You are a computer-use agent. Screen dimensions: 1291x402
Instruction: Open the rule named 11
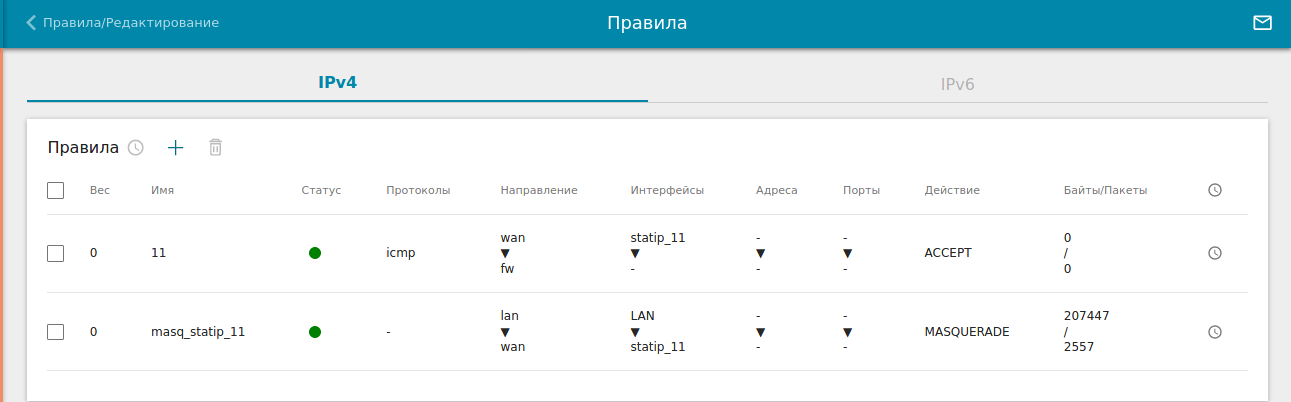click(x=158, y=253)
